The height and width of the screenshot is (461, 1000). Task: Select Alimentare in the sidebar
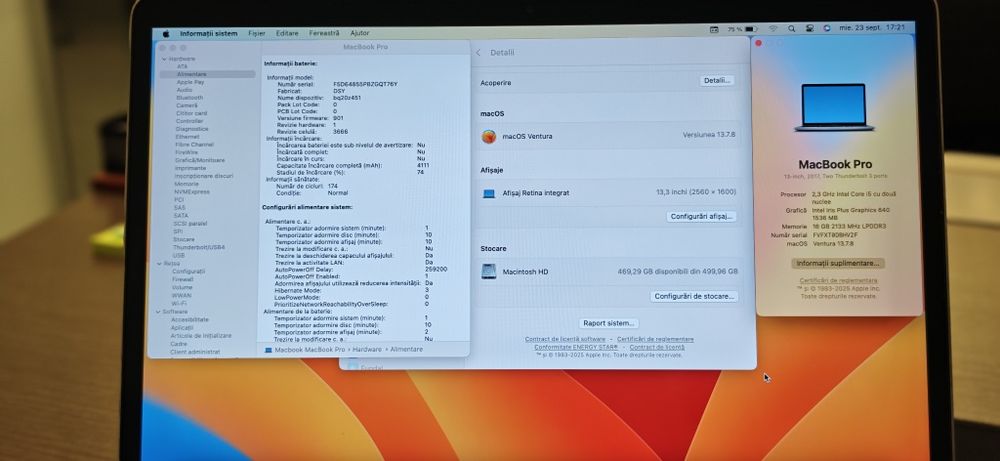tap(207, 74)
